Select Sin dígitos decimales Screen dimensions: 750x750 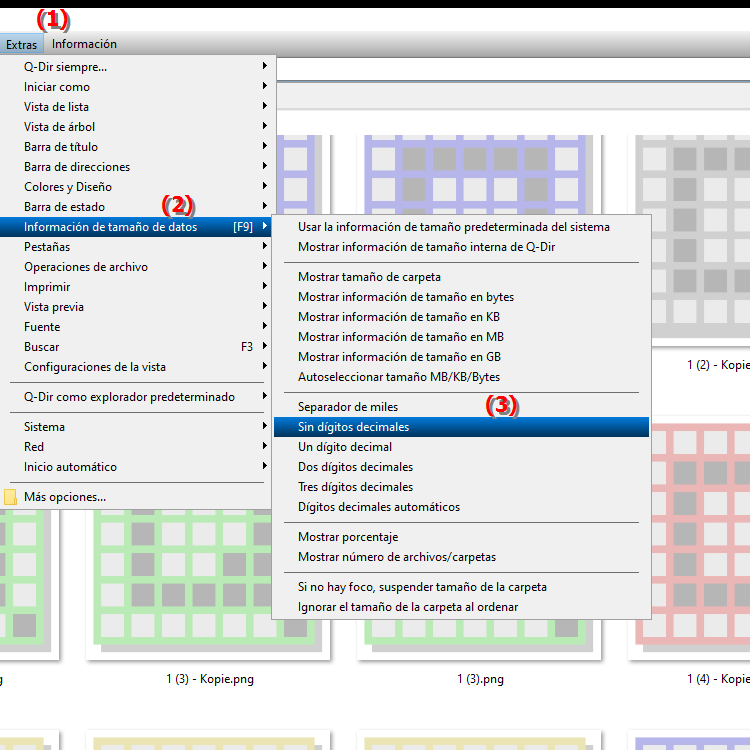[x=461, y=427]
